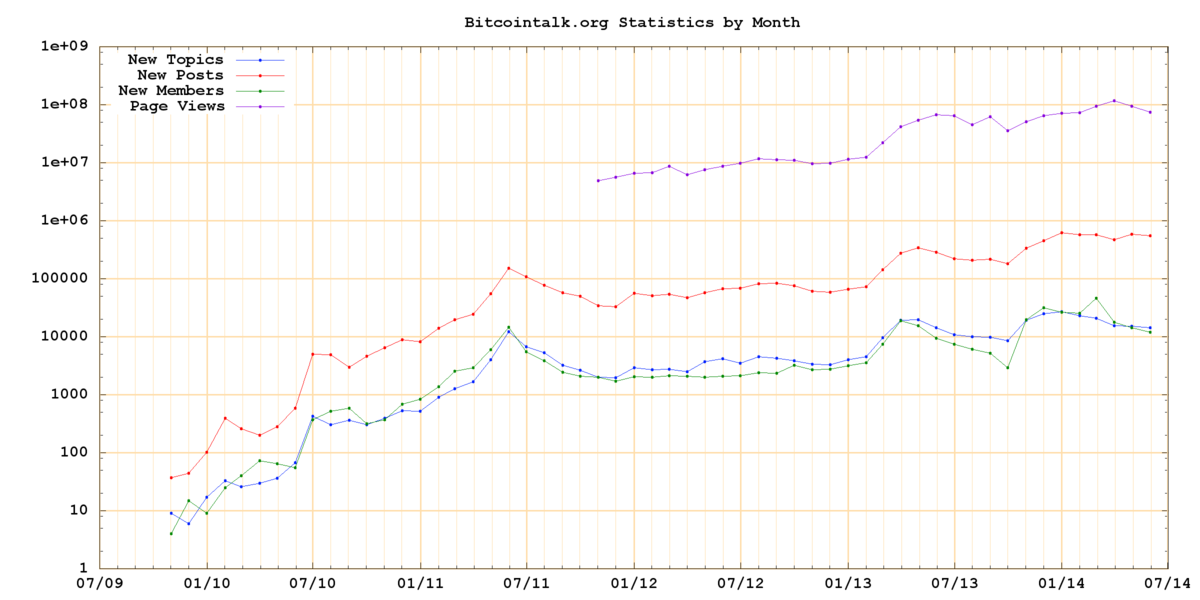Click the red New Posts legend line sample

(x=260, y=75)
